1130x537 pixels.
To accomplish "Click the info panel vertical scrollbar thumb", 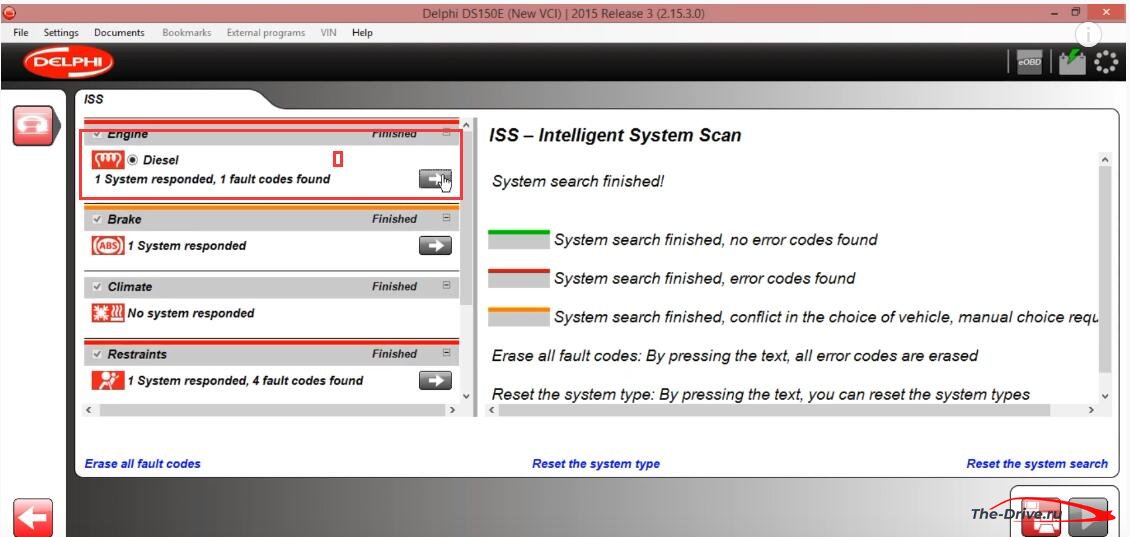I will [x=1105, y=270].
